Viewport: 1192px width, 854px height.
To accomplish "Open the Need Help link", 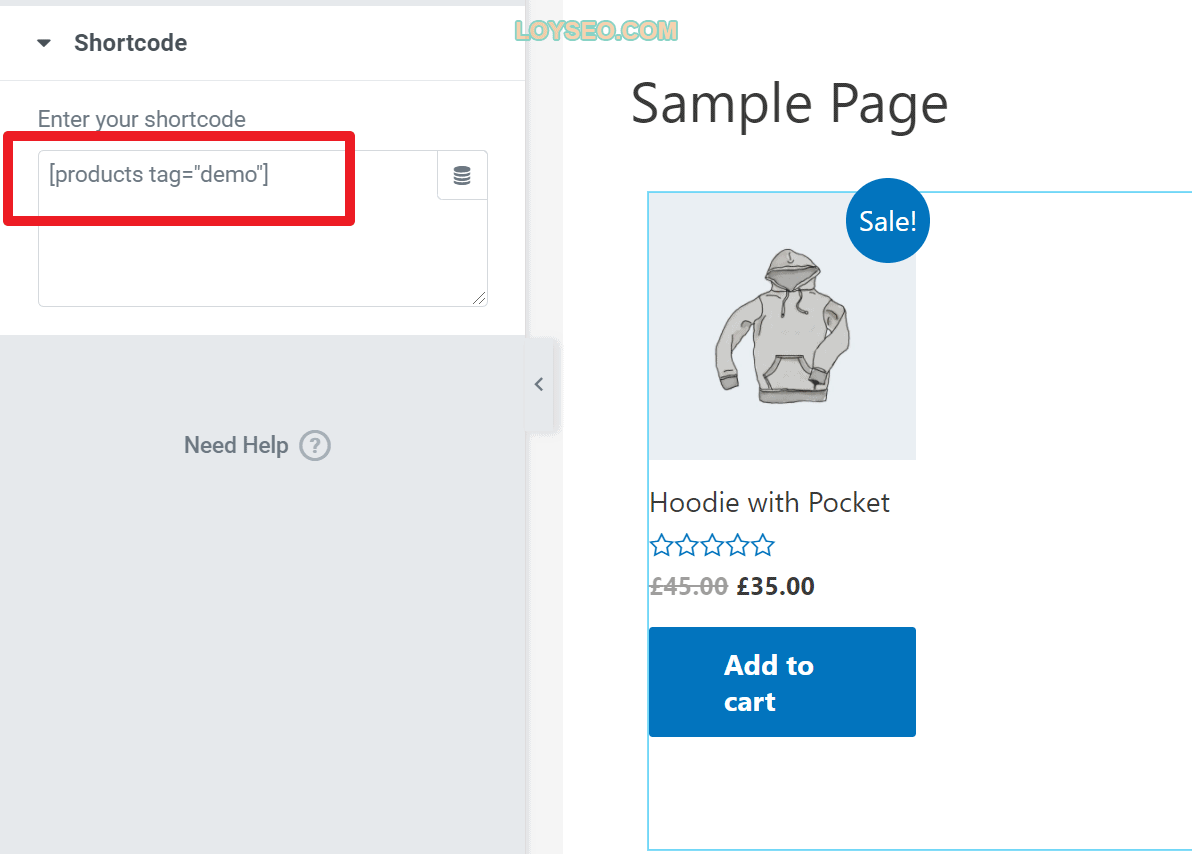I will click(x=236, y=445).
